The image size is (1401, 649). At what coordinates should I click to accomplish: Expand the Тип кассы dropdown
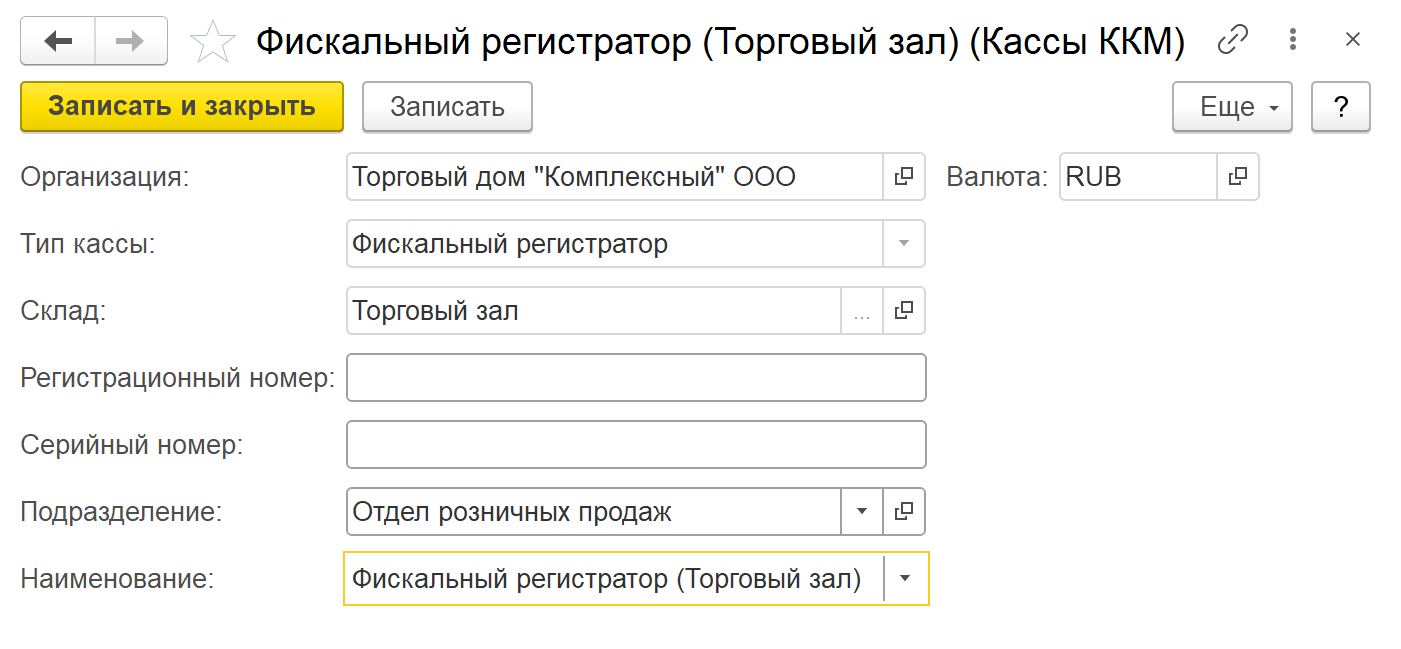point(904,244)
